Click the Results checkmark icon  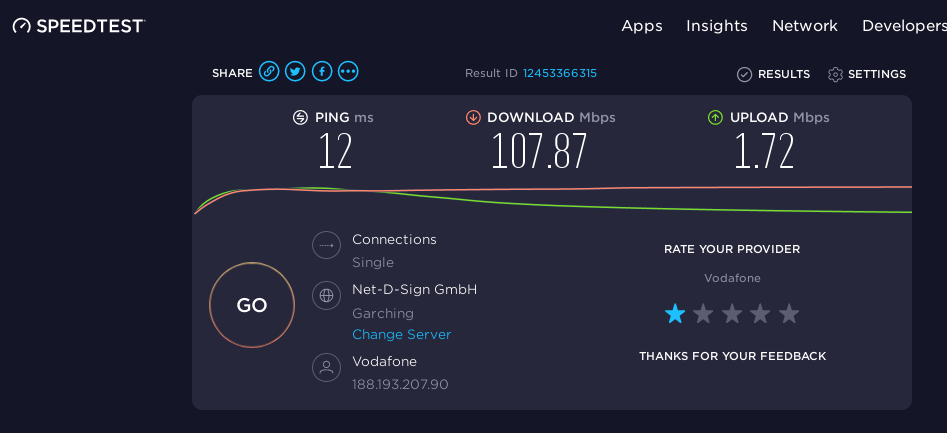pyautogui.click(x=744, y=74)
